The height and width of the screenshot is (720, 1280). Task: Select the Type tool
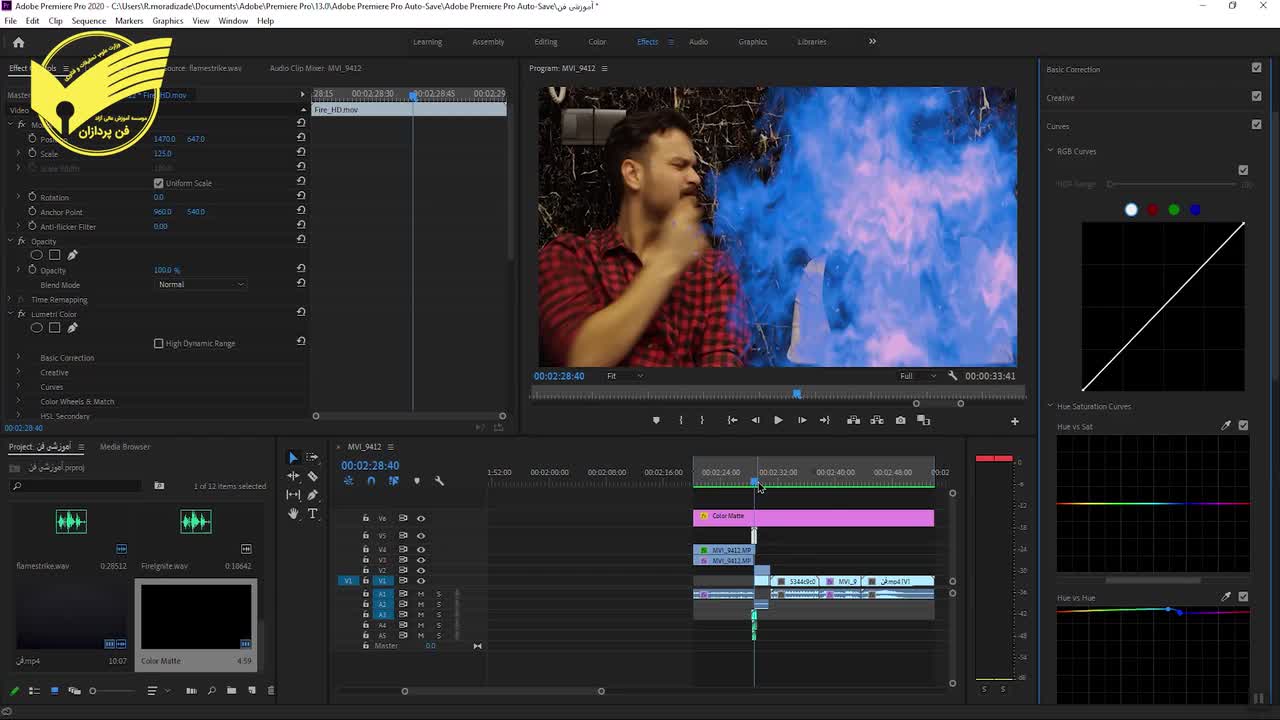coord(312,514)
